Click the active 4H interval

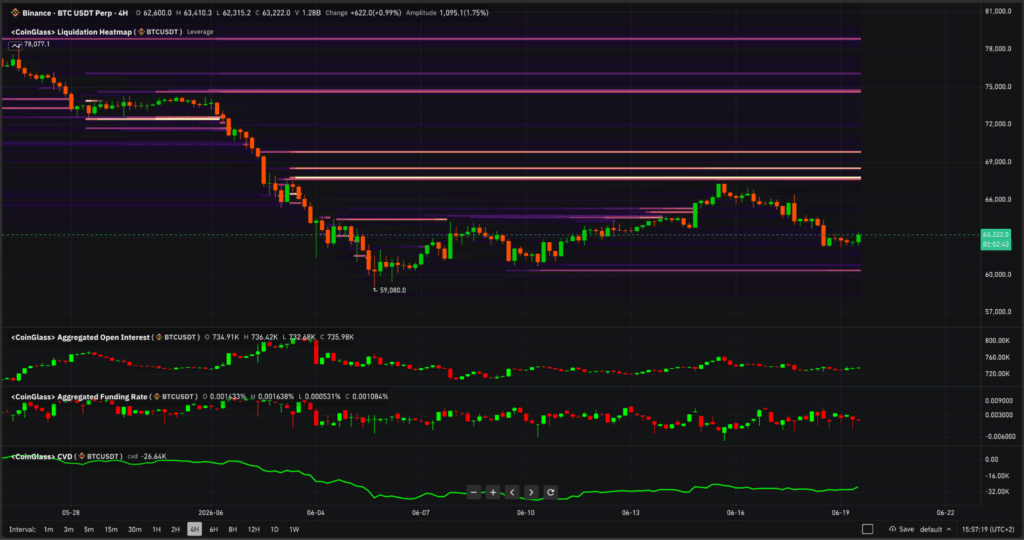[195, 529]
